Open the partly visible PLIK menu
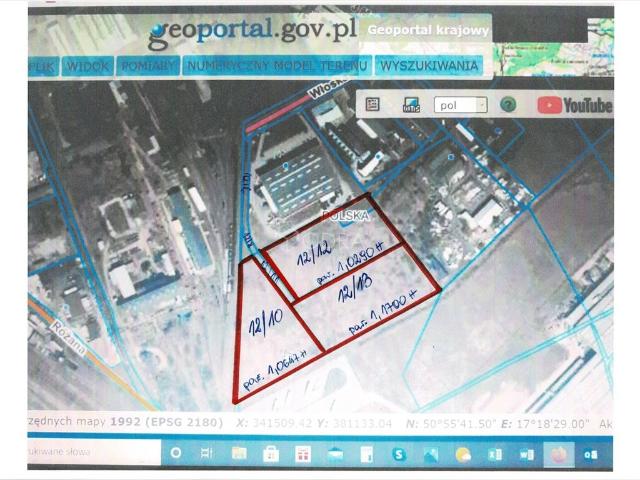Image resolution: width=640 pixels, height=480 pixels. [43, 67]
